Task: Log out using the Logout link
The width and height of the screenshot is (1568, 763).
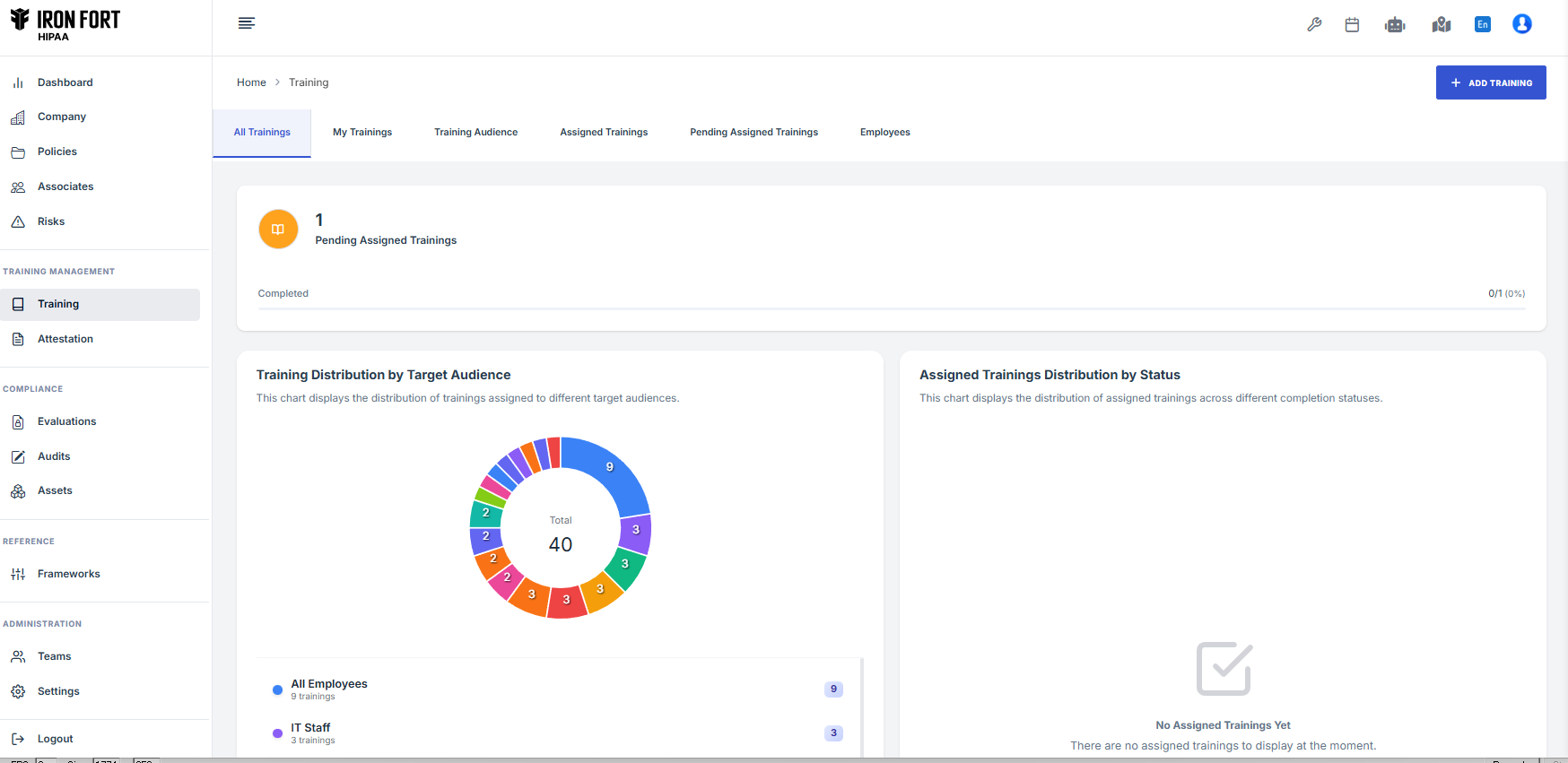Action: 55,739
